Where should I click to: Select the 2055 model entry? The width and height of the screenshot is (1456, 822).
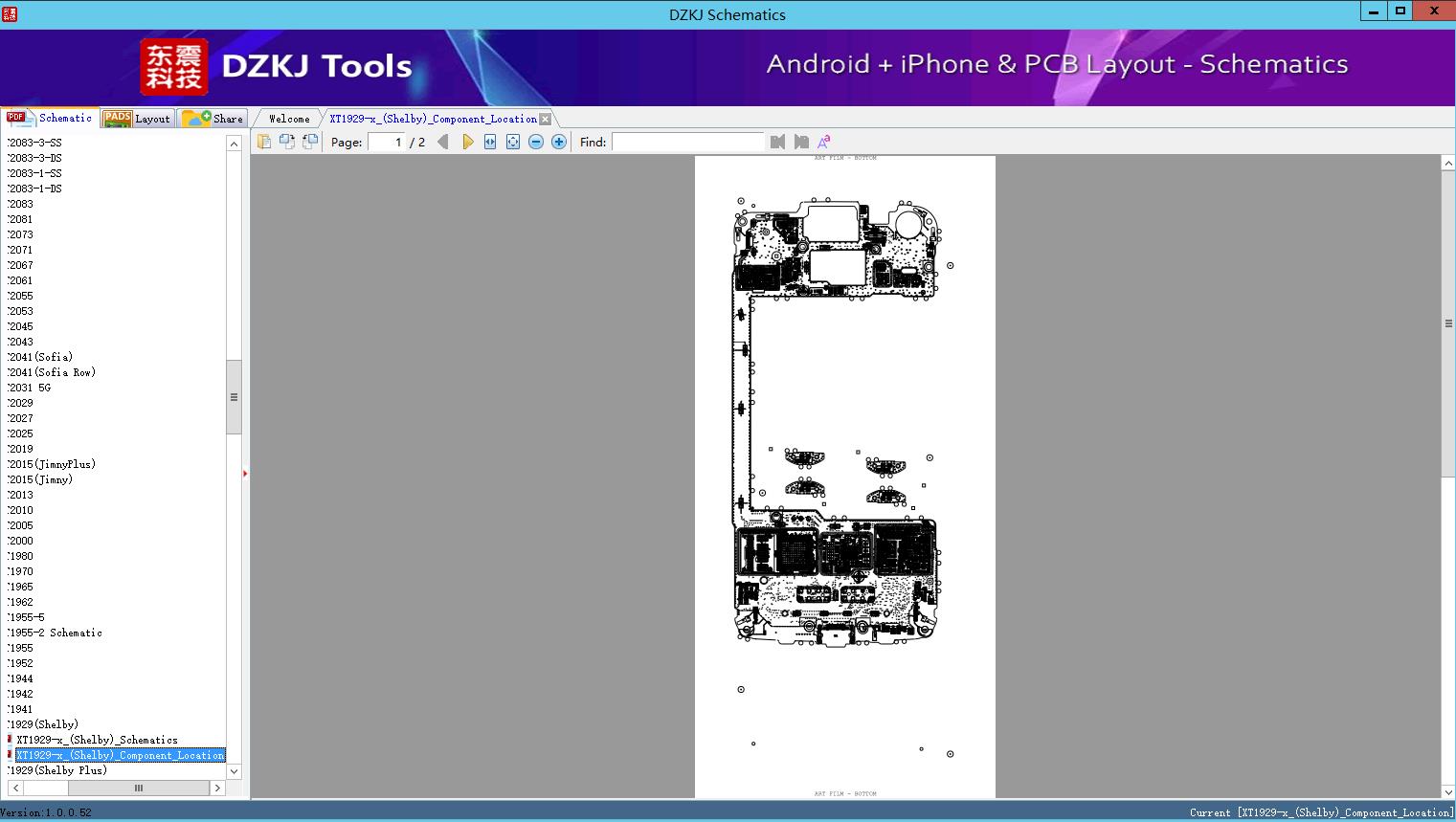coord(20,296)
